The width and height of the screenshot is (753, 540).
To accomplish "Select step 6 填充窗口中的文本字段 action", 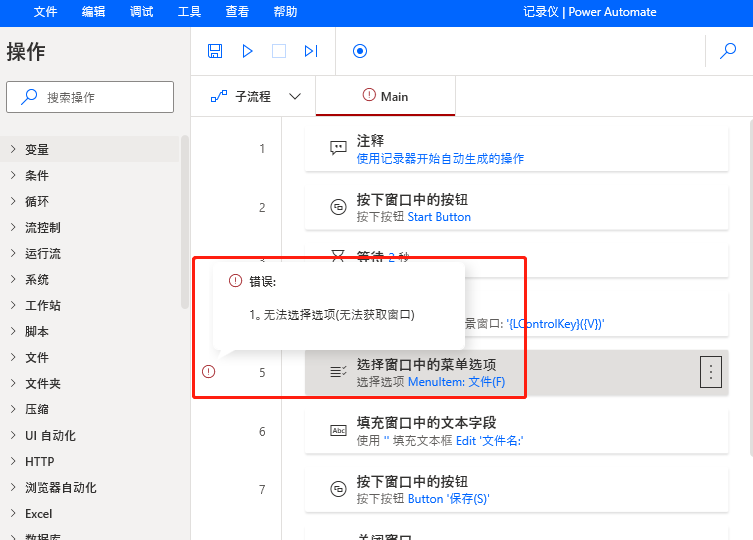I will pyautogui.click(x=516, y=431).
